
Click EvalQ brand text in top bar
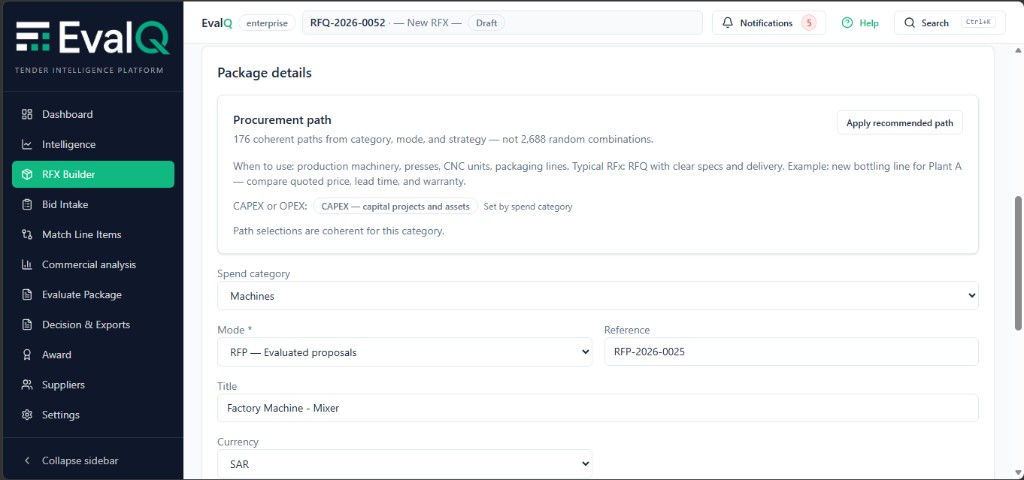(217, 23)
